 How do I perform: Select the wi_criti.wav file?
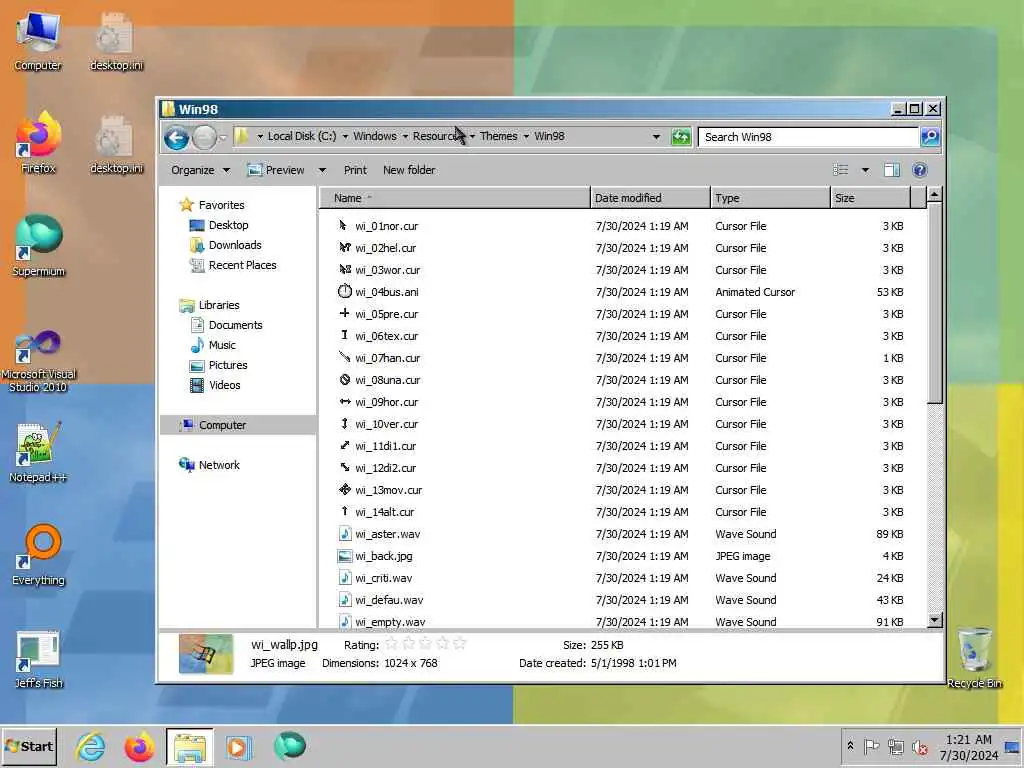(383, 578)
